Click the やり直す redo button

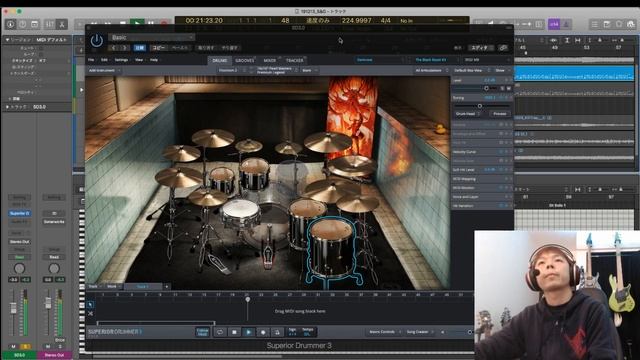tap(229, 48)
